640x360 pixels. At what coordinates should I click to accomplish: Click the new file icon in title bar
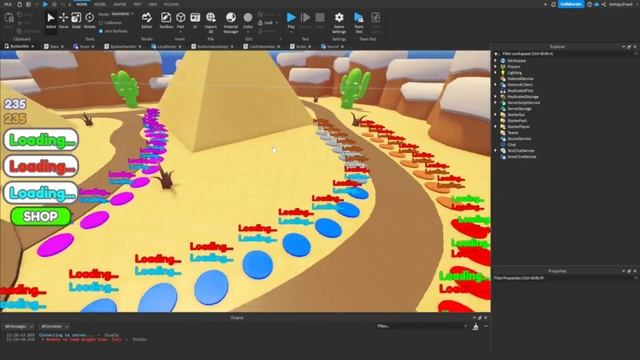coord(19,4)
